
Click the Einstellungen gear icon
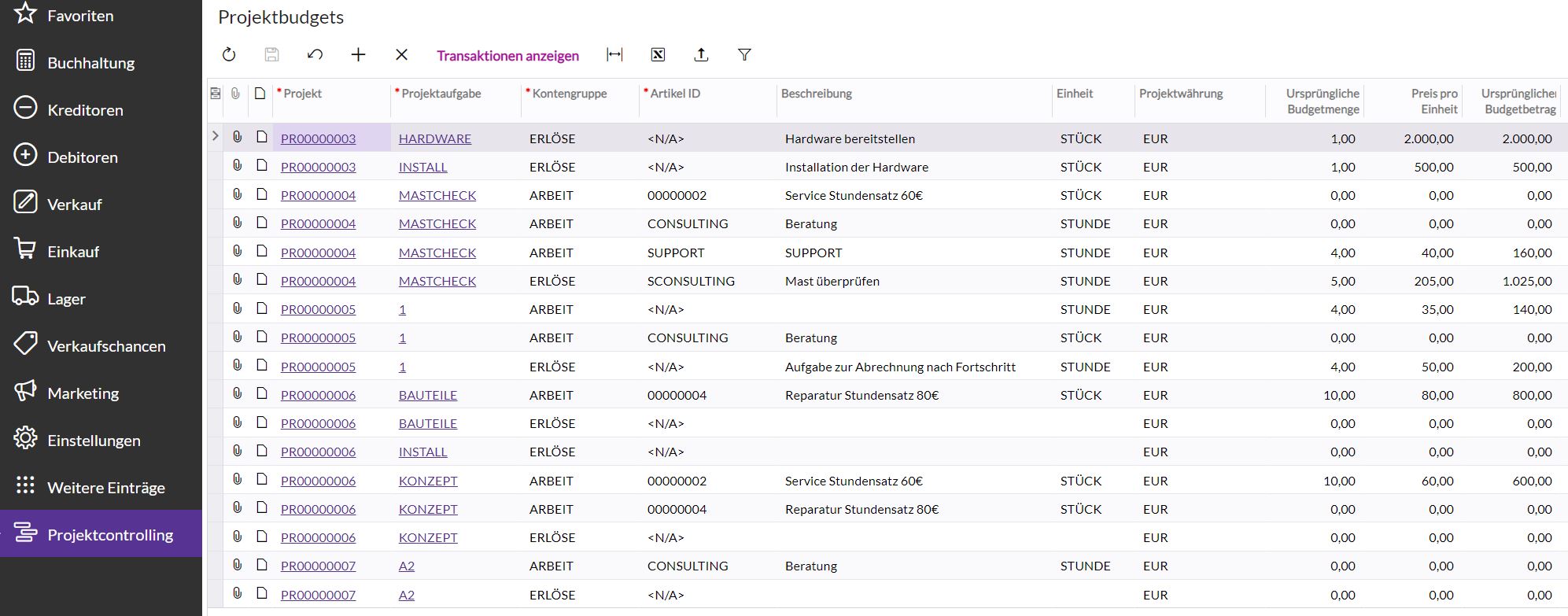point(25,438)
